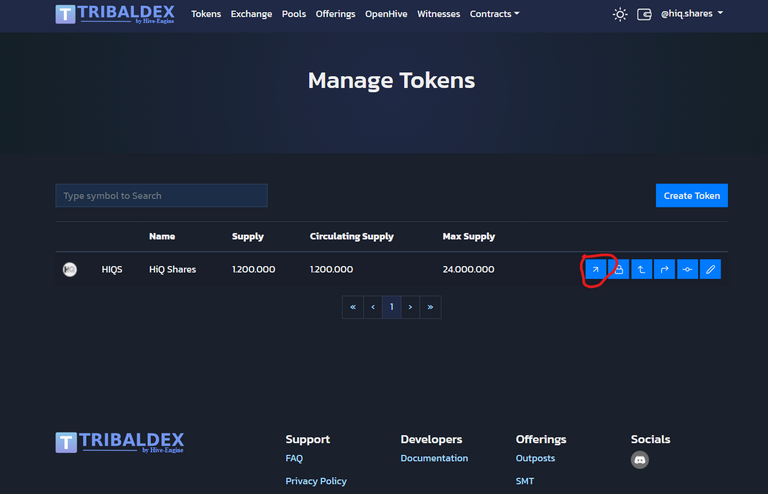
Task: Click the lock icon in the HIQS row
Action: [619, 269]
